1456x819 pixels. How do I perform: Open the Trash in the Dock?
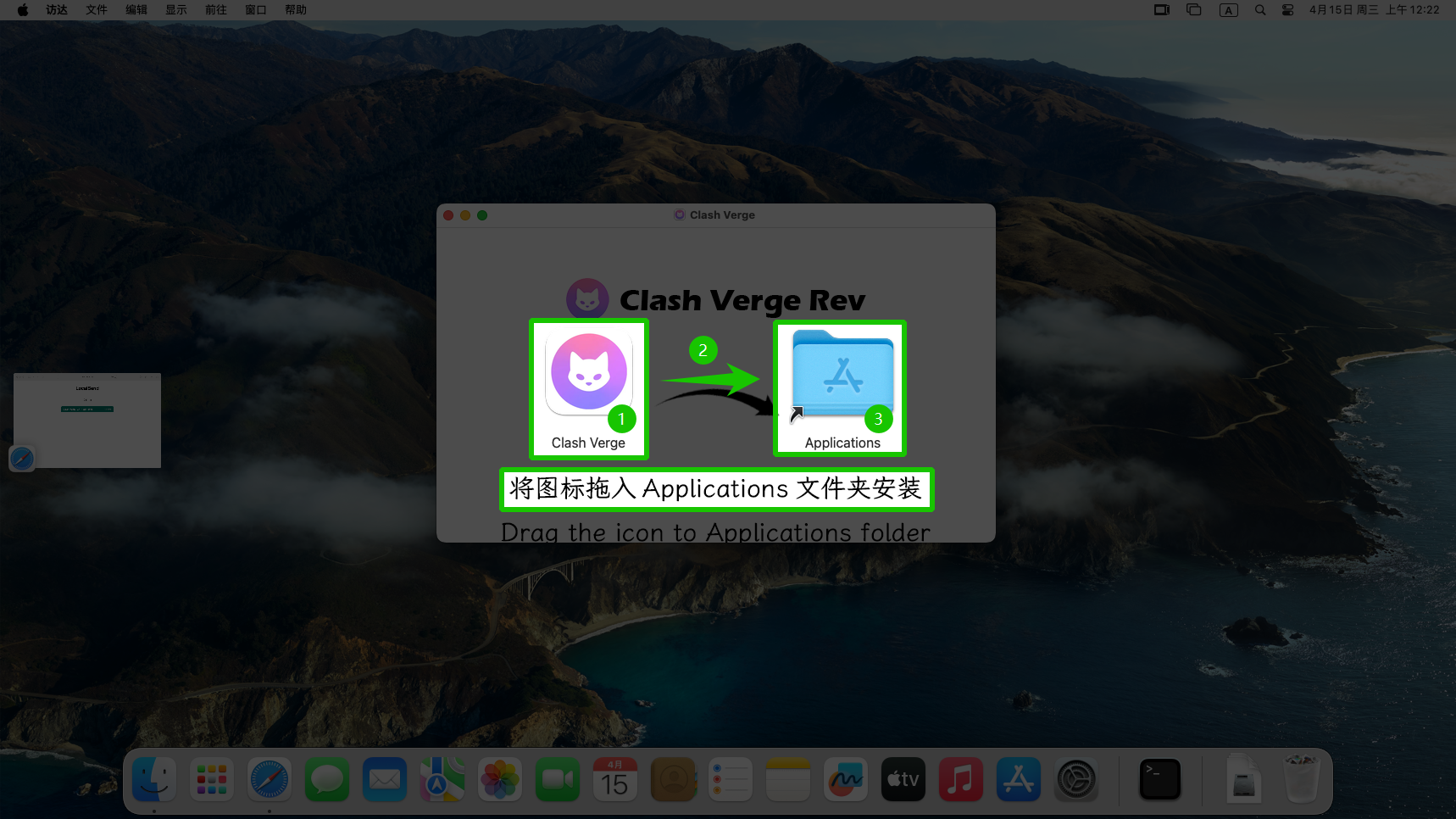click(1301, 778)
